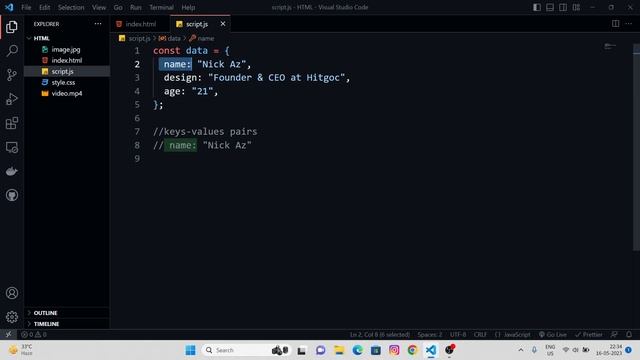Screen dimensions: 640x360
Task: Open the Manage gear icon
Action: point(12,317)
